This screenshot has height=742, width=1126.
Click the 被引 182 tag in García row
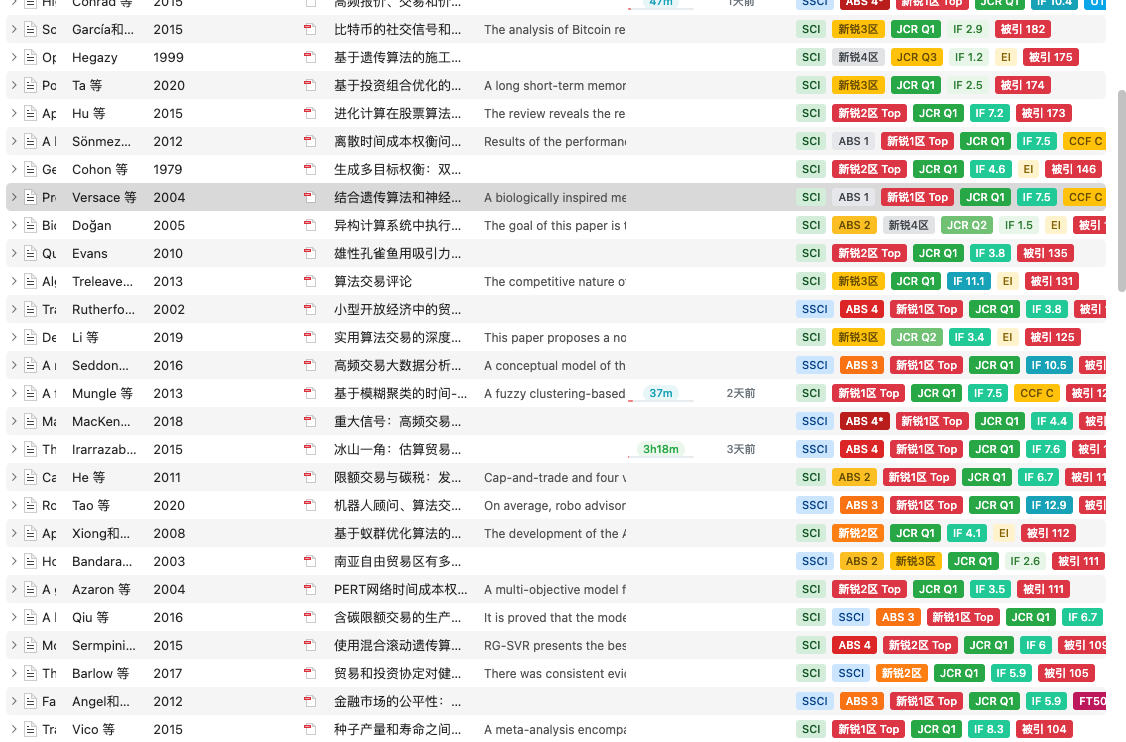1023,29
